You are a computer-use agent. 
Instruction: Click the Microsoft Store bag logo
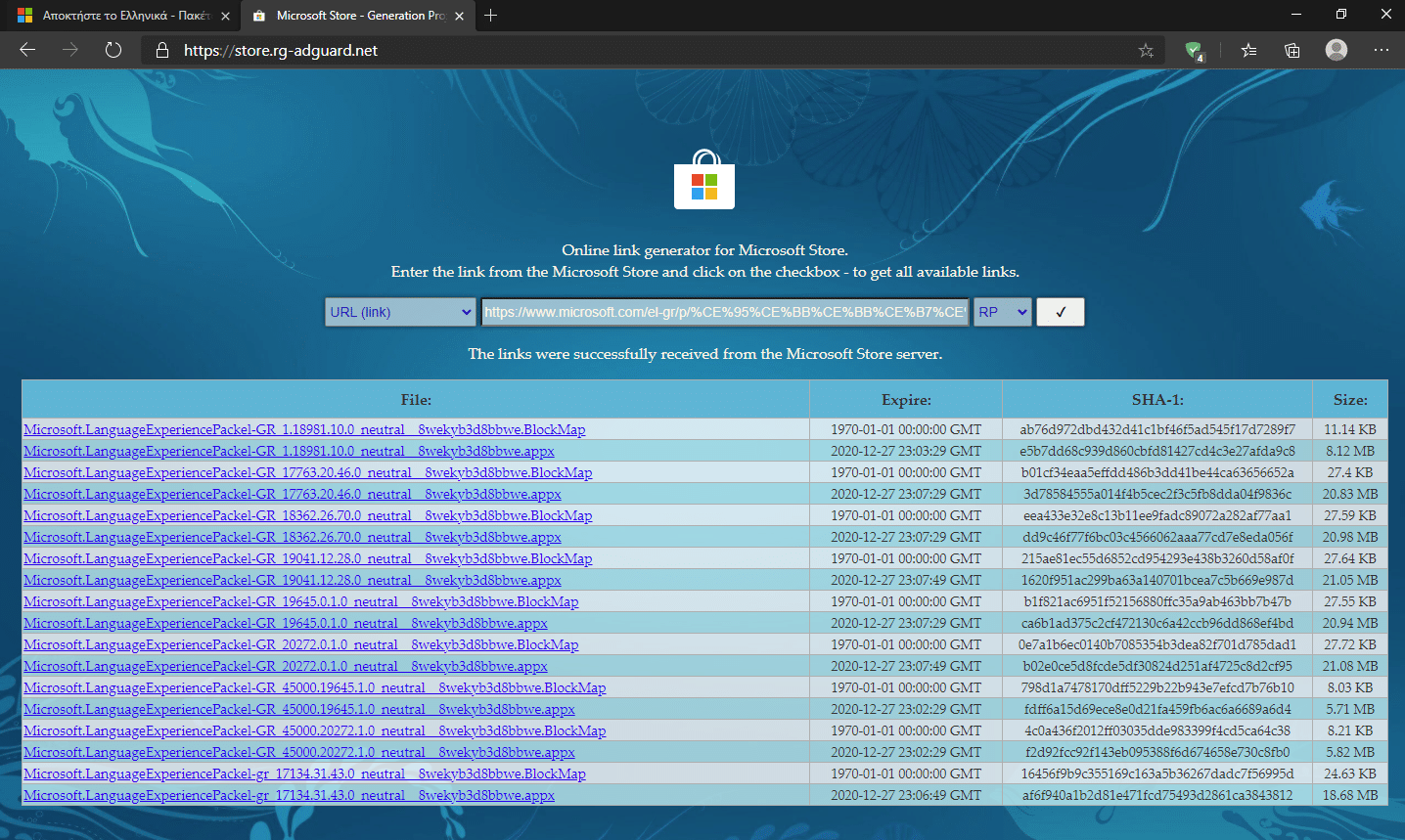pos(704,179)
